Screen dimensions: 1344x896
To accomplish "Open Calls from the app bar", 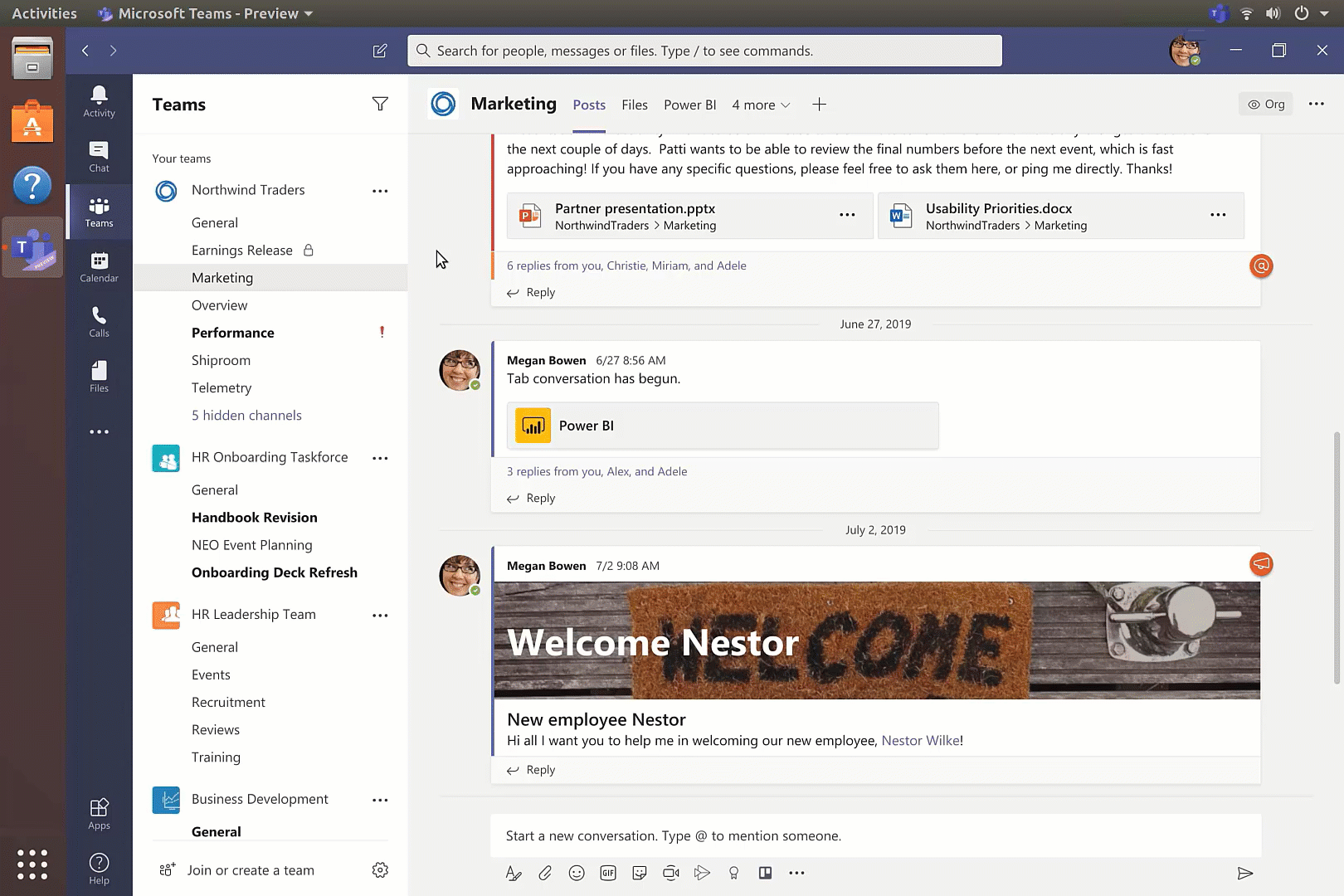I will pos(99,321).
